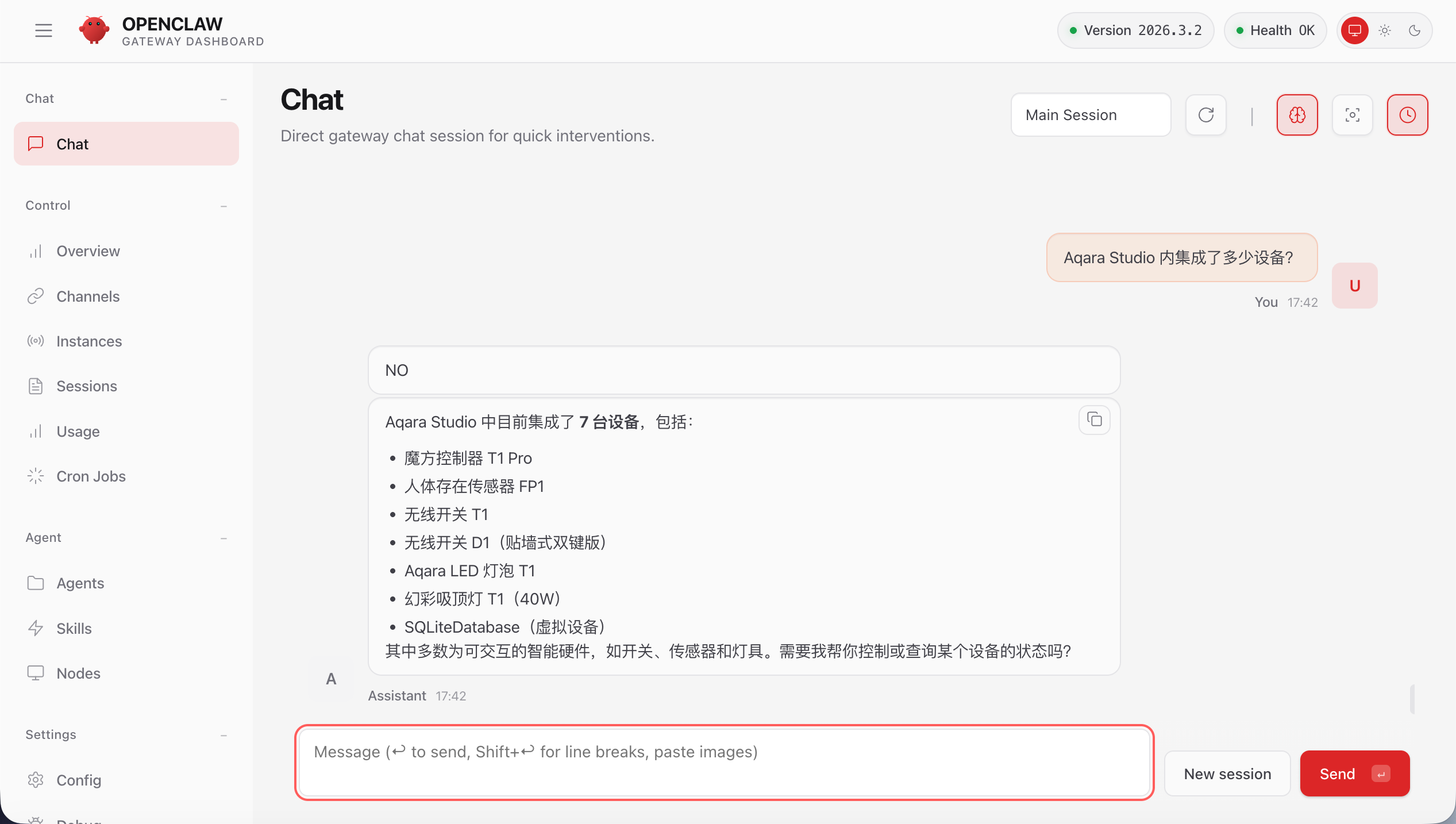Screen dimensions: 1456x824
Task: Open the Main Session selector
Action: (x=1090, y=115)
